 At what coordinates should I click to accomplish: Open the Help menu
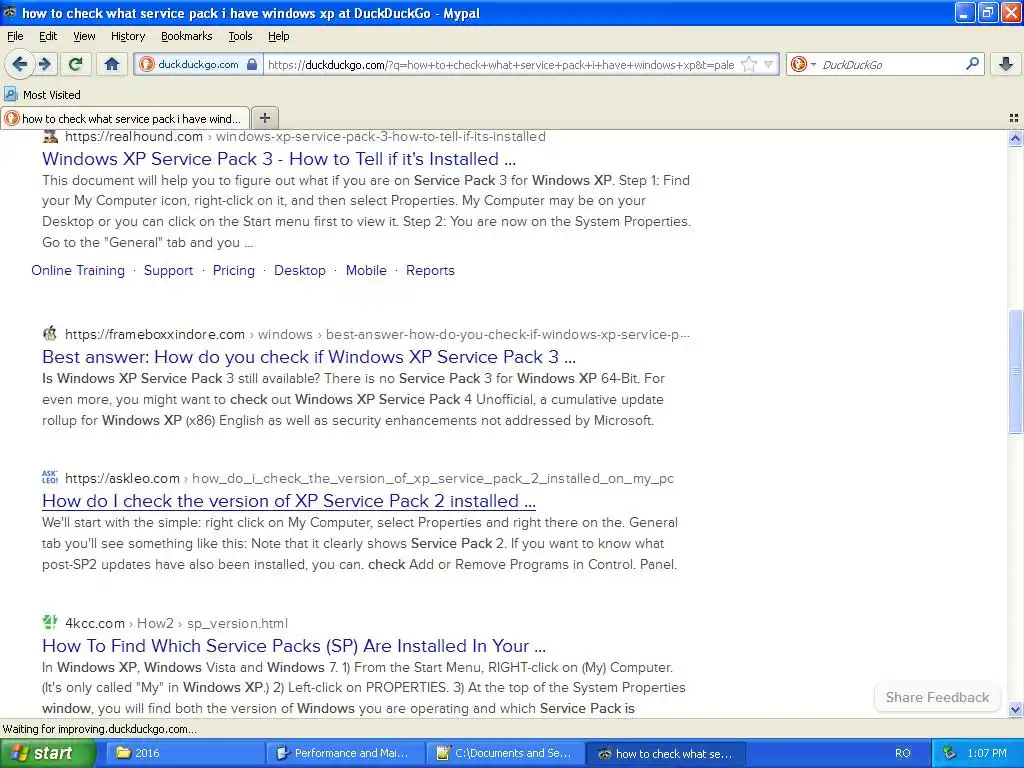(278, 36)
